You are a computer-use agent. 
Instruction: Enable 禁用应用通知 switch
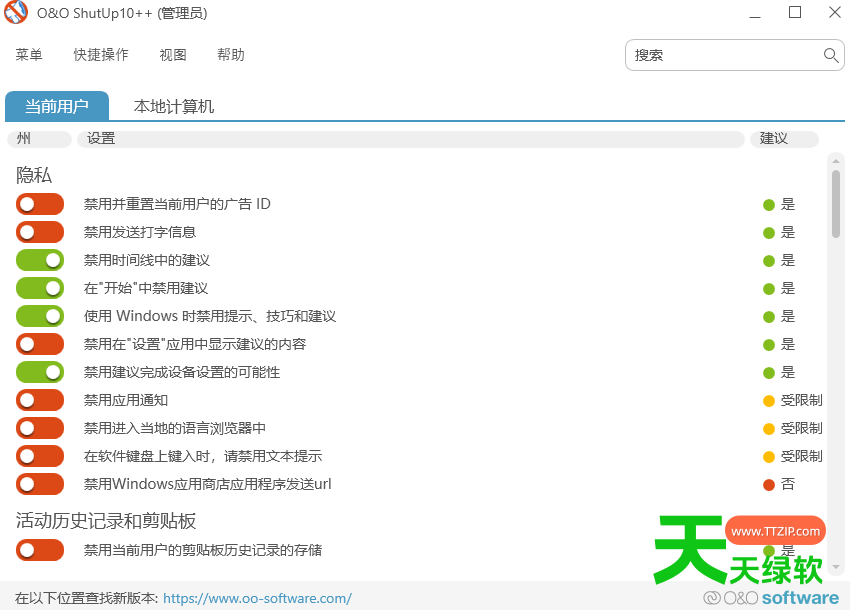coord(40,400)
